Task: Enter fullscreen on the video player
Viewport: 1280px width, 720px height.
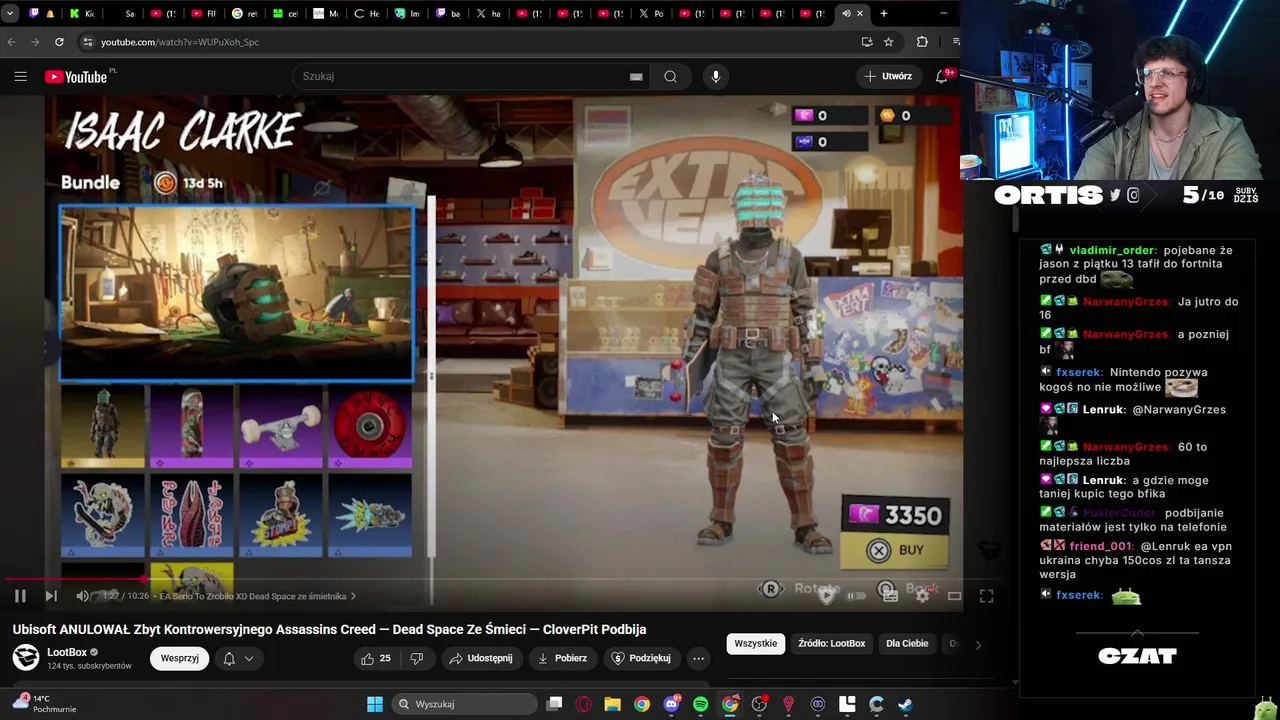Action: coord(986,595)
